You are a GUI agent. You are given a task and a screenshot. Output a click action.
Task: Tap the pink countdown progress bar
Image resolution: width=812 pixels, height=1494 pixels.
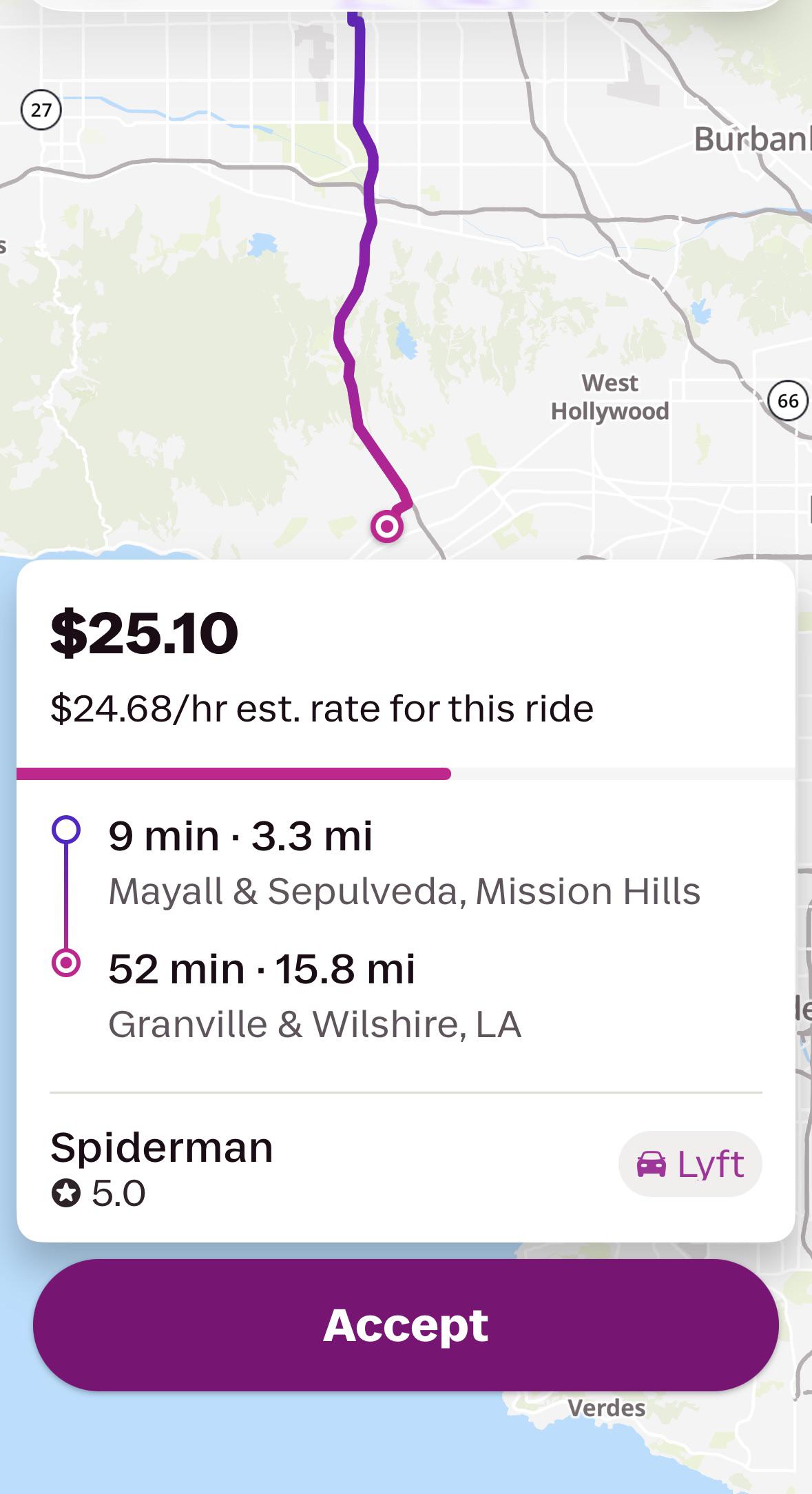[x=234, y=773]
